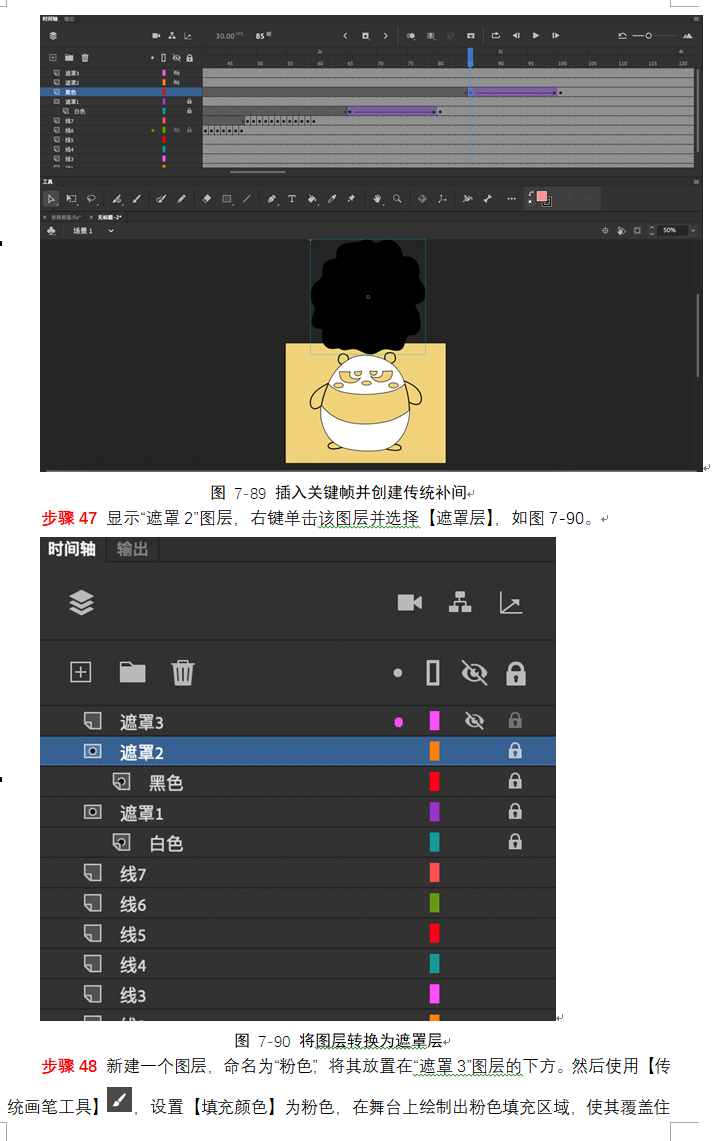Select the 白色 layer in enlarged timeline

point(166,843)
